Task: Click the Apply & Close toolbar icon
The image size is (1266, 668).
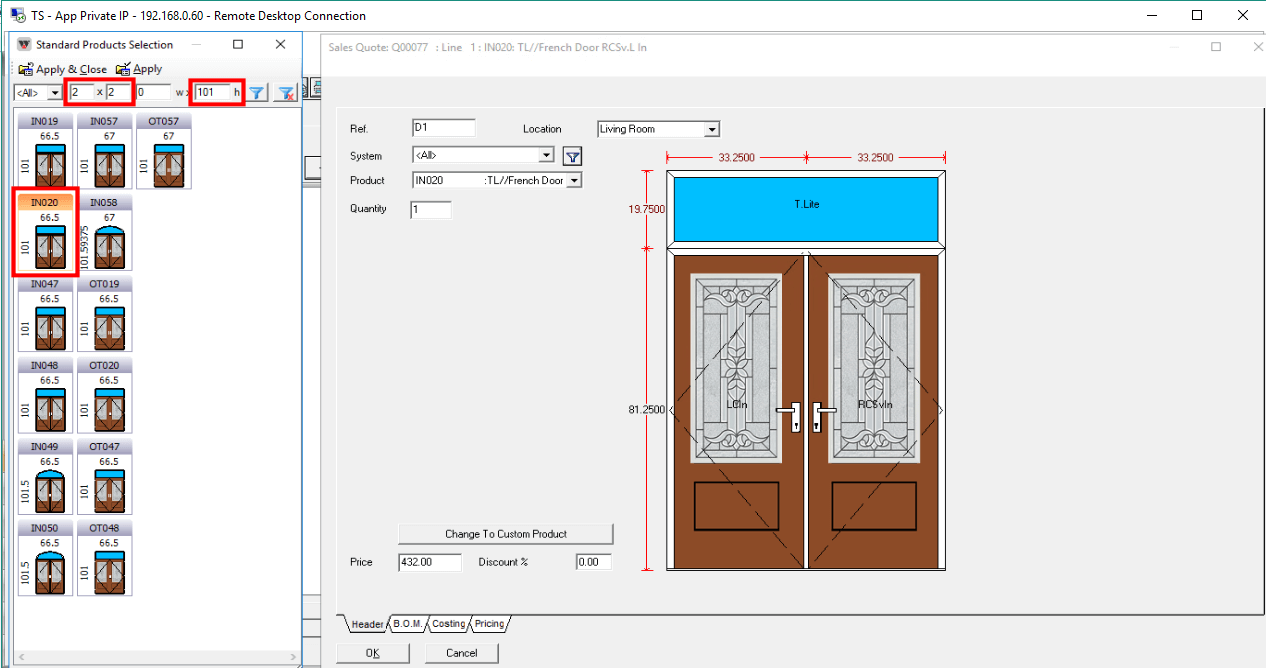Action: (x=26, y=69)
